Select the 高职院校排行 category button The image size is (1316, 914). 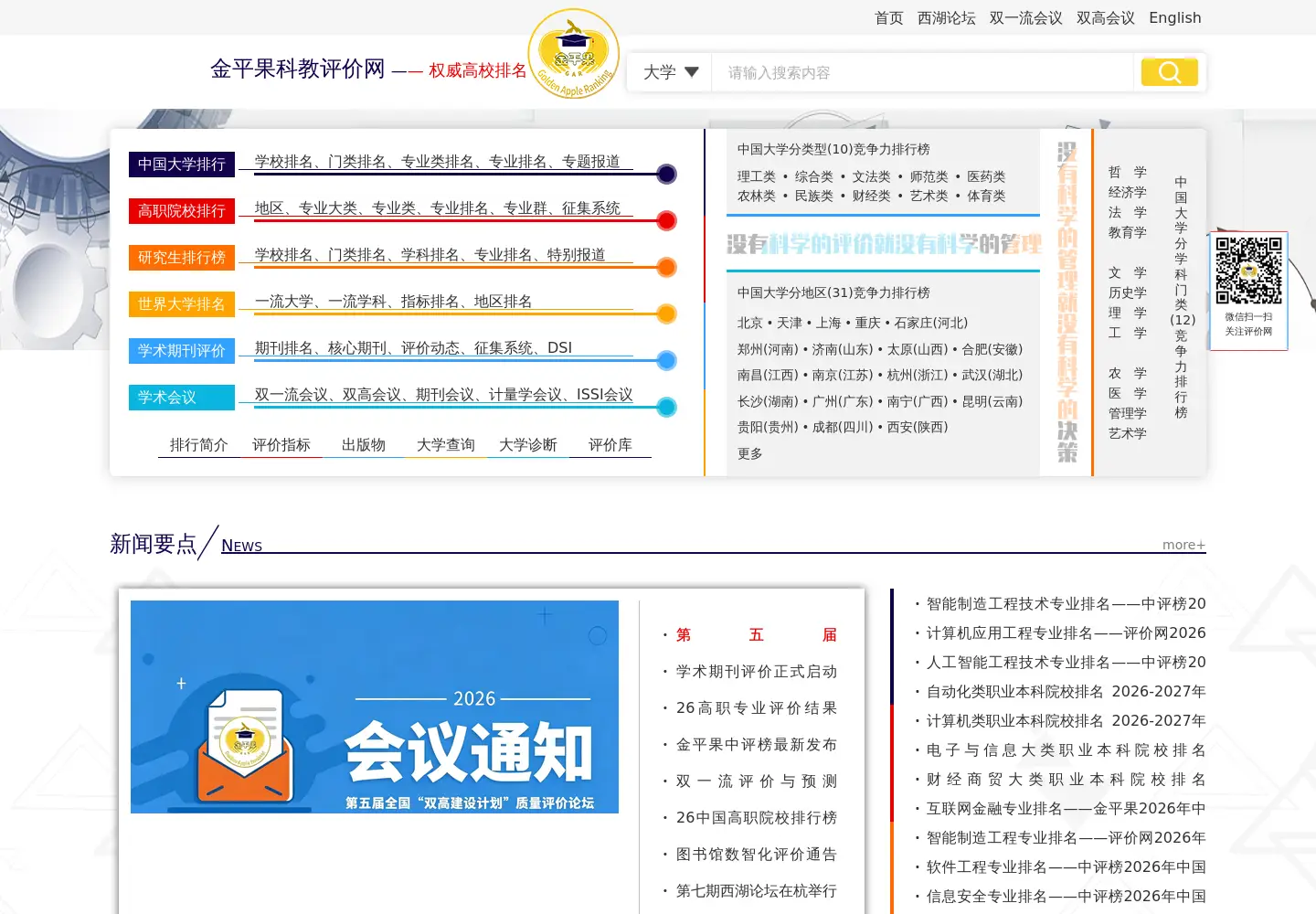pyautogui.click(x=182, y=210)
